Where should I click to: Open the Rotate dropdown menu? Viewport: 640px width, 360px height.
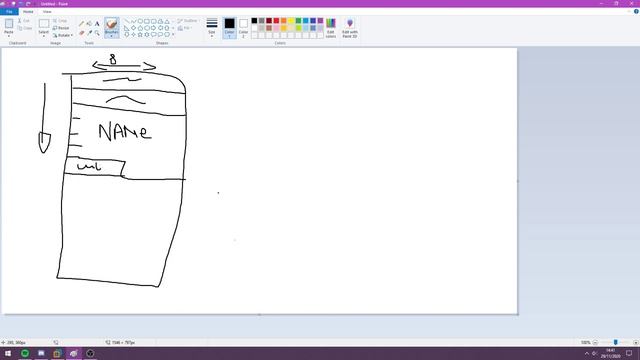point(62,36)
